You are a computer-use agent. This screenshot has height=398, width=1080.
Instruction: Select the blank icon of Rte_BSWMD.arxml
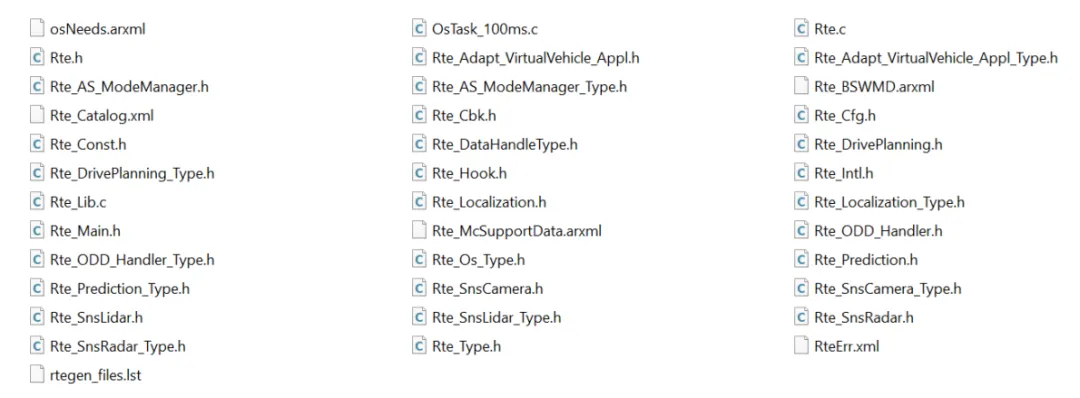[x=800, y=87]
